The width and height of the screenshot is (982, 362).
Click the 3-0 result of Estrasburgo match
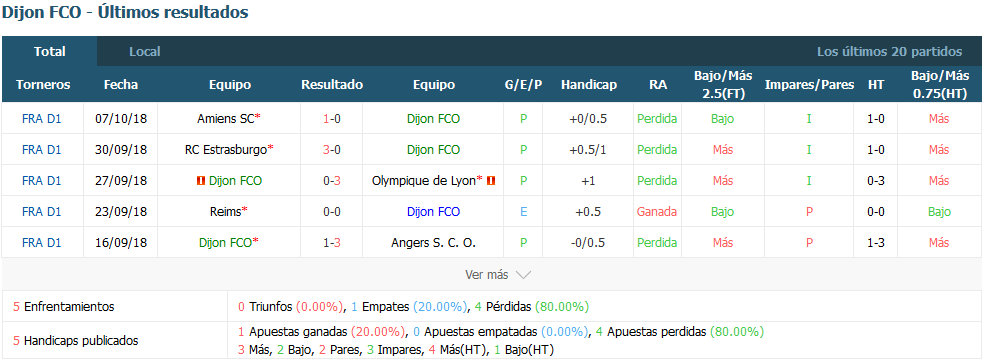pos(332,150)
